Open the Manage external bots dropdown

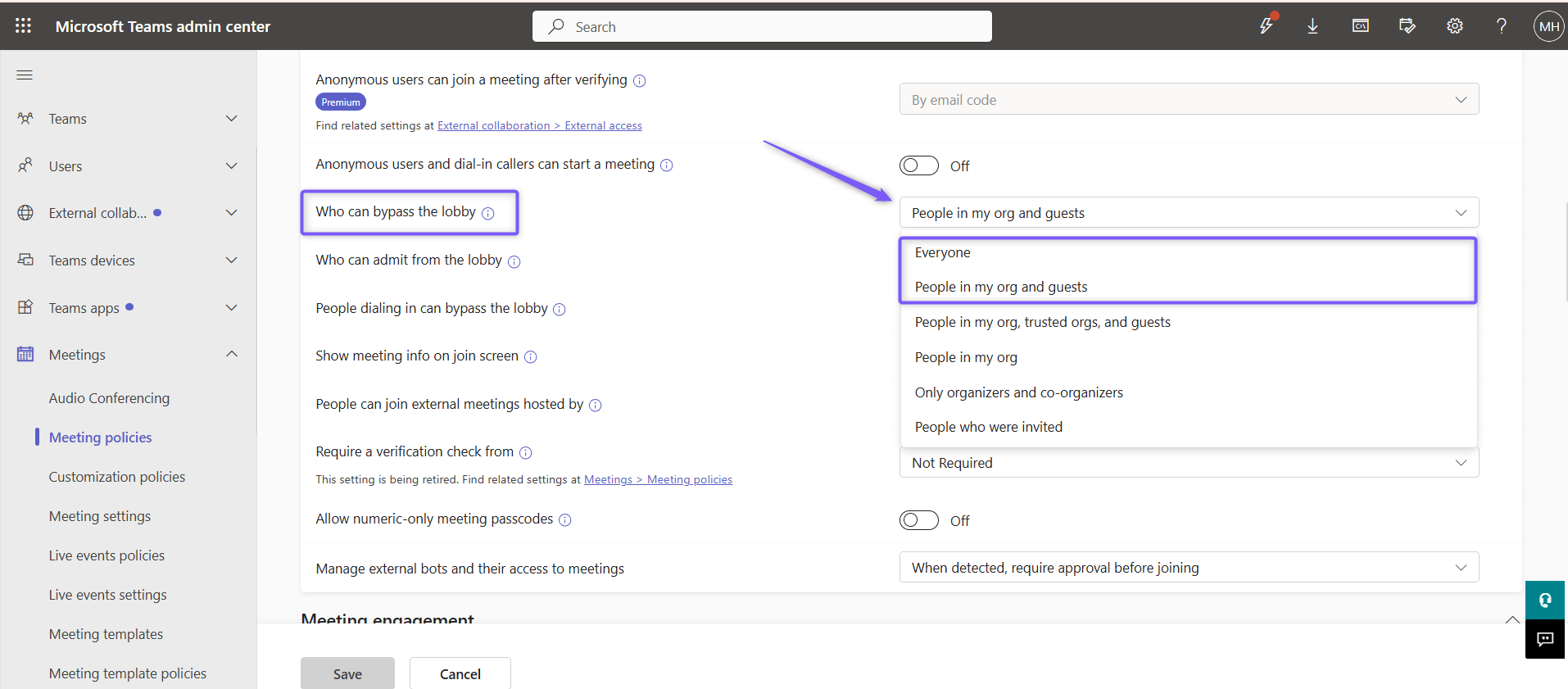click(x=1189, y=567)
